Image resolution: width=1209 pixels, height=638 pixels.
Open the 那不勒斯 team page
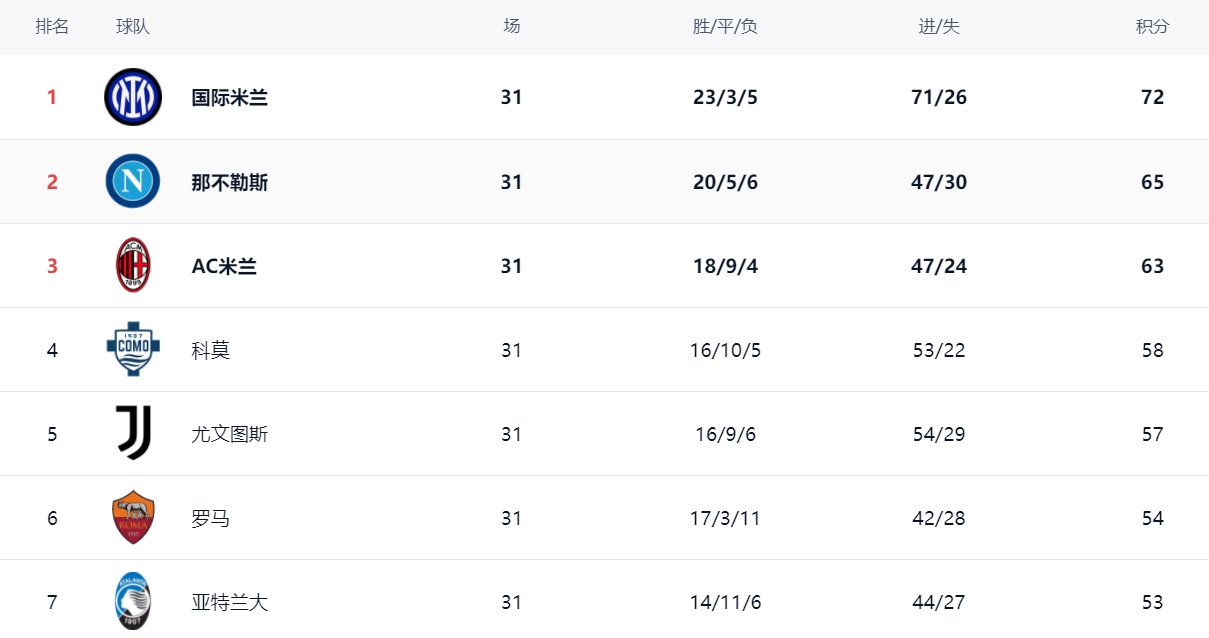tap(230, 182)
